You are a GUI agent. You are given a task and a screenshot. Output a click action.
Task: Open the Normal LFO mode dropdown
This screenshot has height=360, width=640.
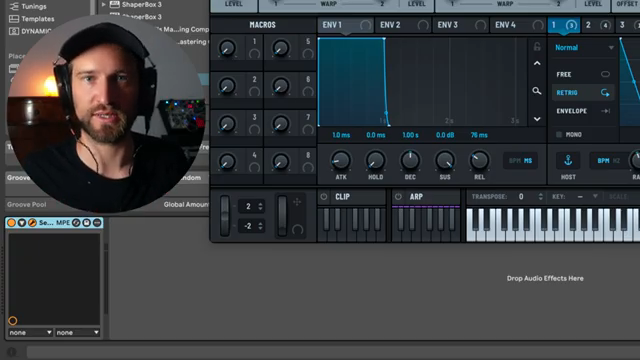coord(584,48)
